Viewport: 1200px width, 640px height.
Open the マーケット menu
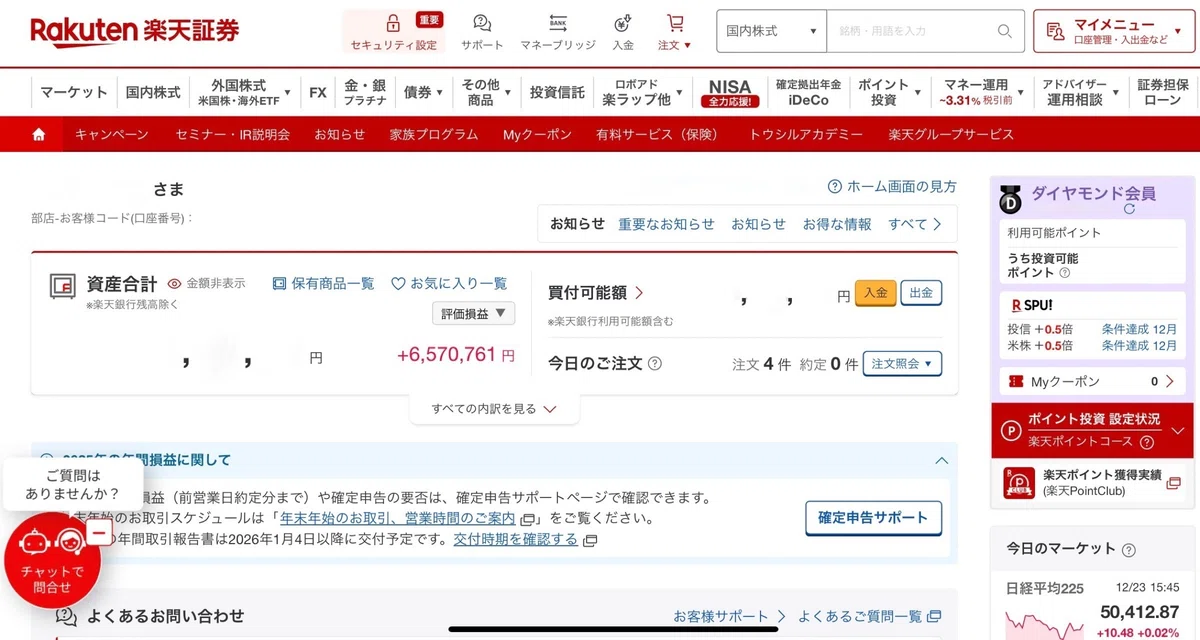(74, 92)
